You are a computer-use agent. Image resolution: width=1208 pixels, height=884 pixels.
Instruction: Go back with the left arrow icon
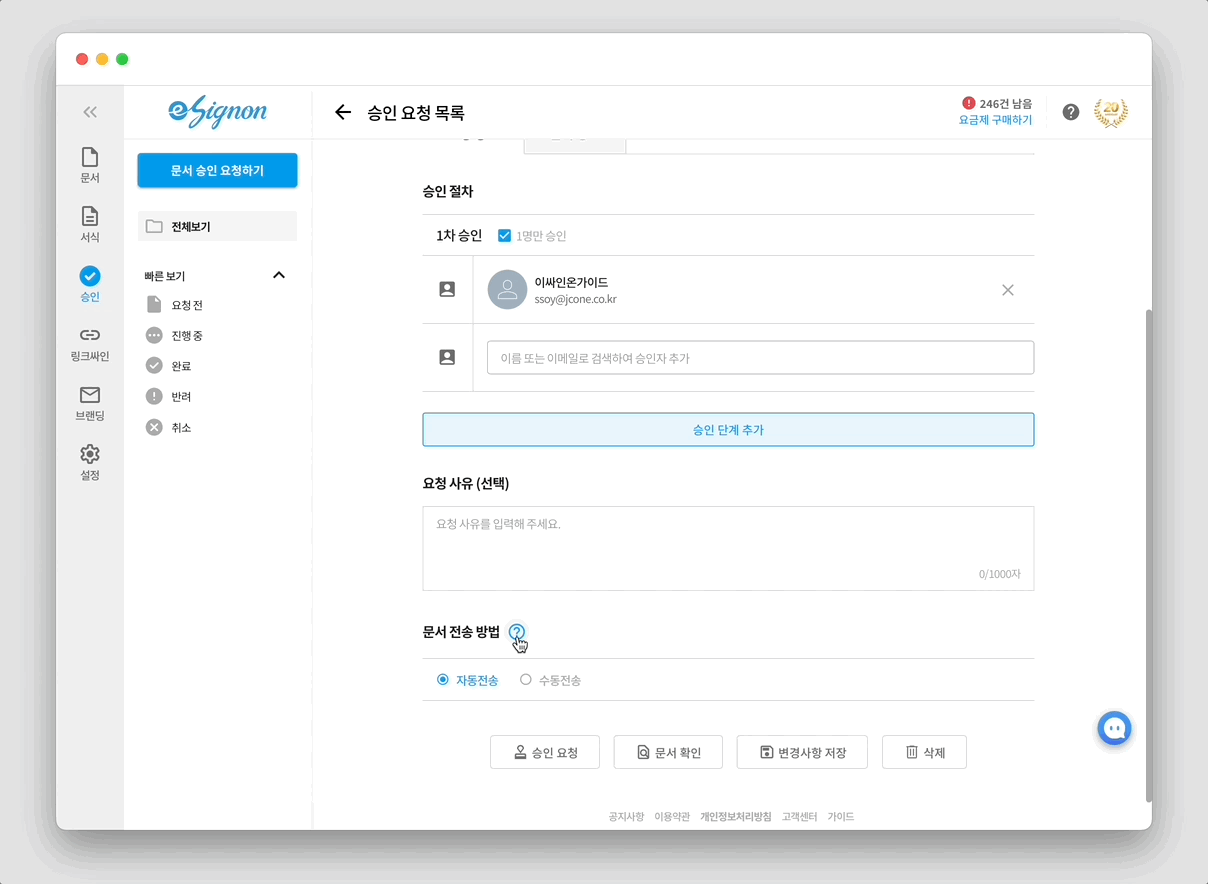[343, 112]
